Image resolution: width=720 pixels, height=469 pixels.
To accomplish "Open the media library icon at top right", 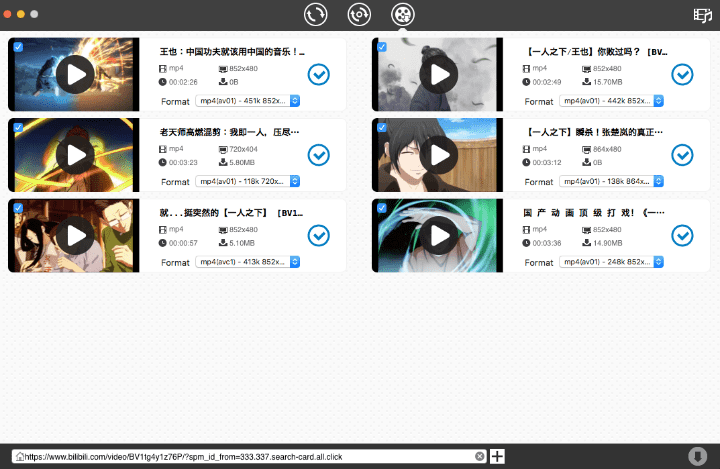I will tap(702, 15).
